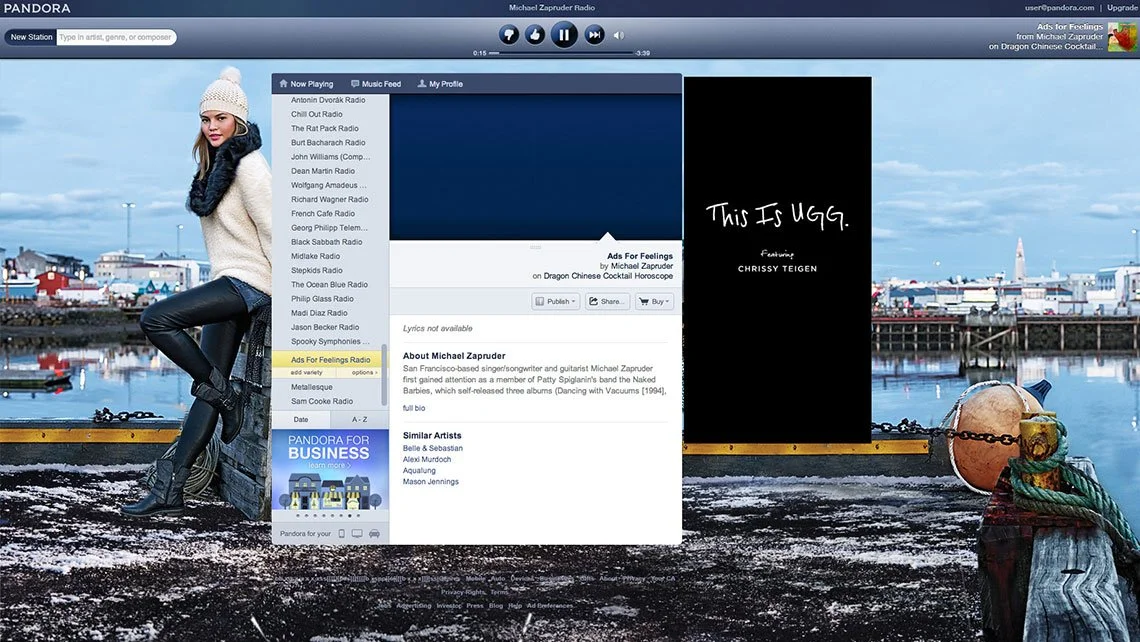Open the Publish dropdown

[x=555, y=301]
